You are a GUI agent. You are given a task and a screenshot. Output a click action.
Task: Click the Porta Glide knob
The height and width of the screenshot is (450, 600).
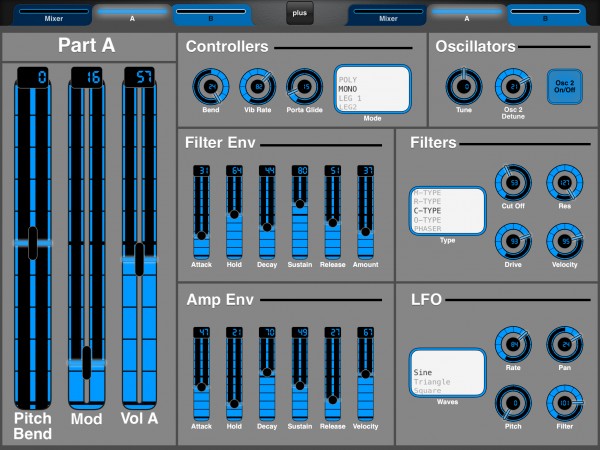pyautogui.click(x=305, y=86)
